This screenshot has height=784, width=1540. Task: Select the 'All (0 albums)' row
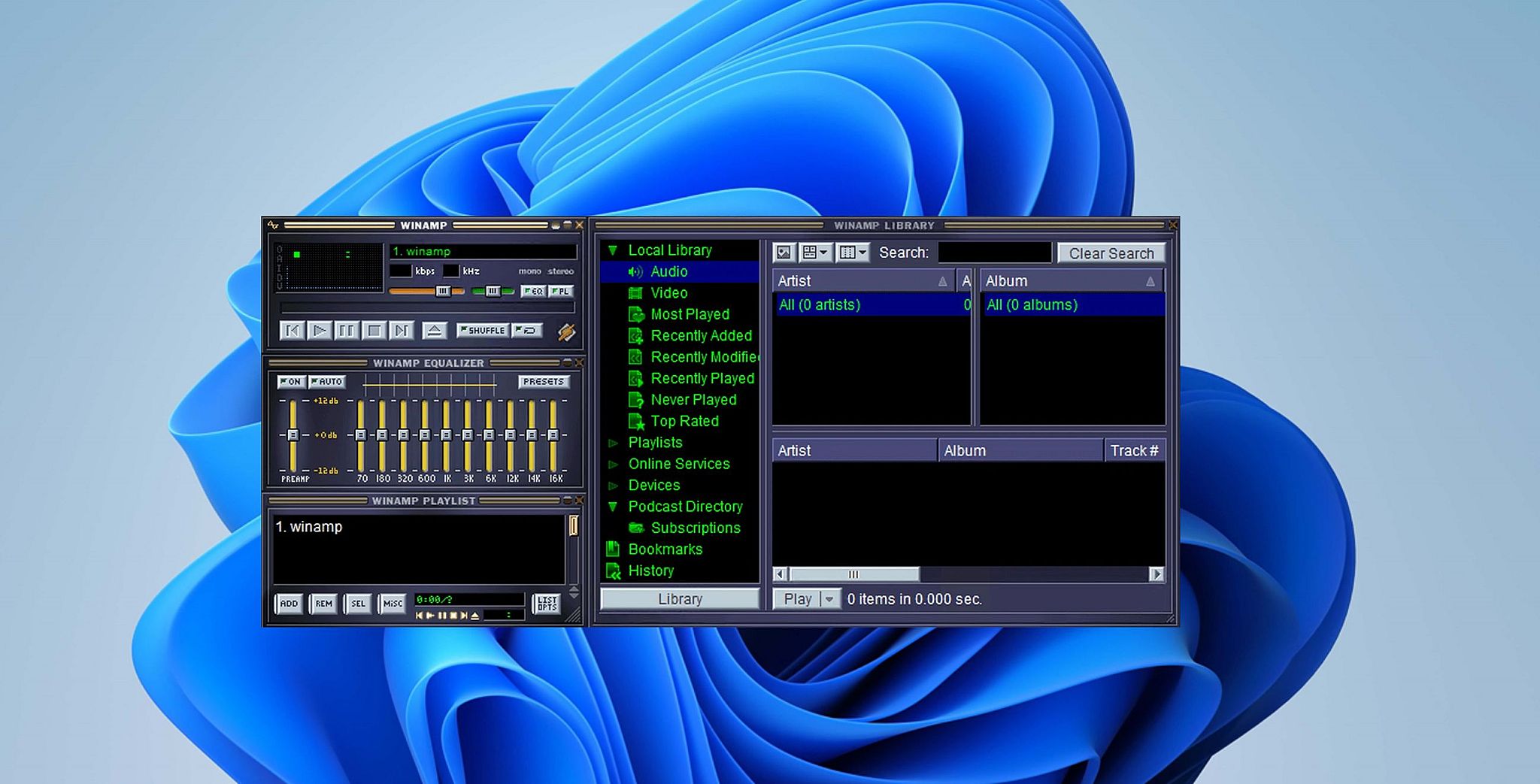[1074, 305]
